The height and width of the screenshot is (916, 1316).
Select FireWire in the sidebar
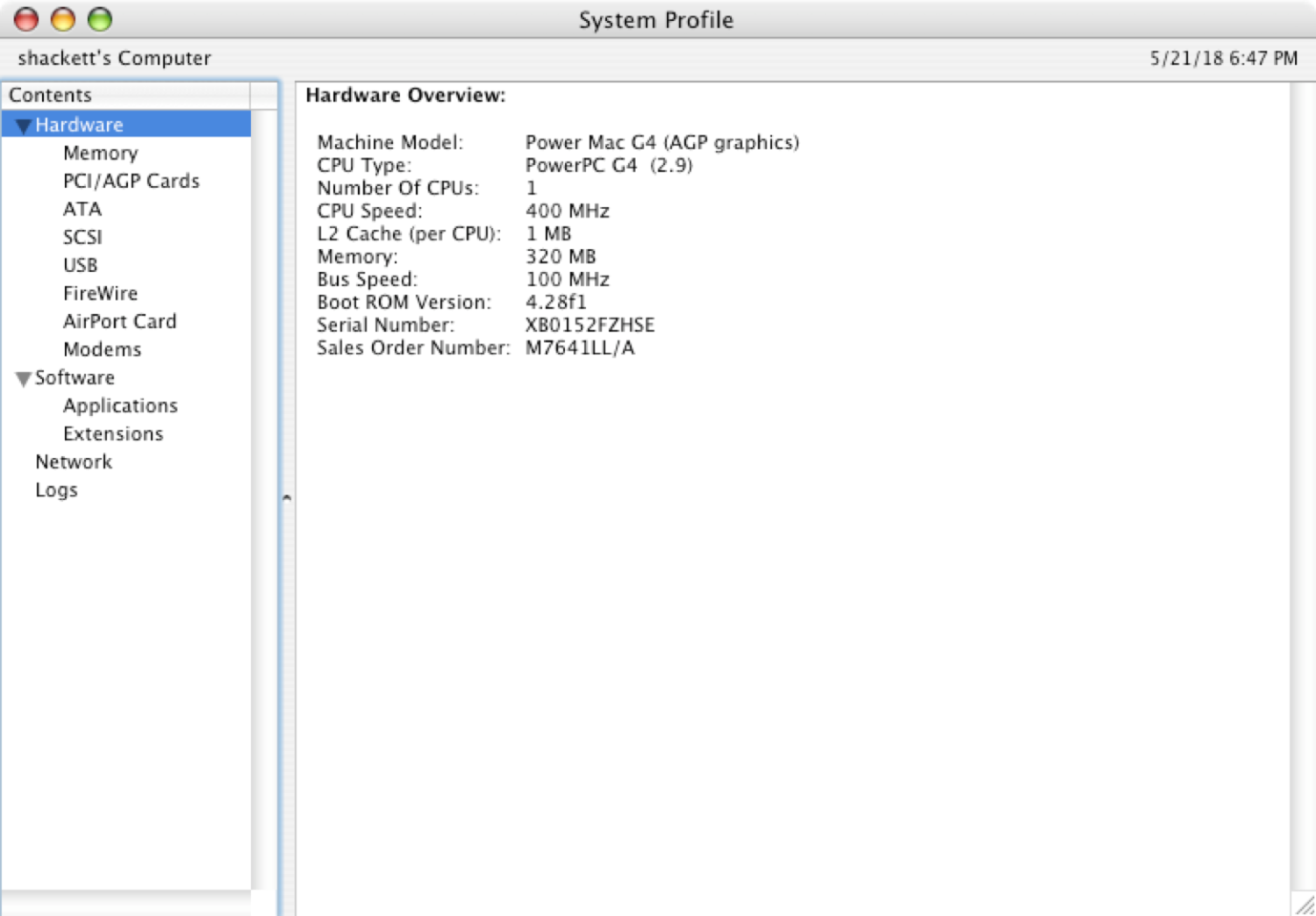coord(100,293)
